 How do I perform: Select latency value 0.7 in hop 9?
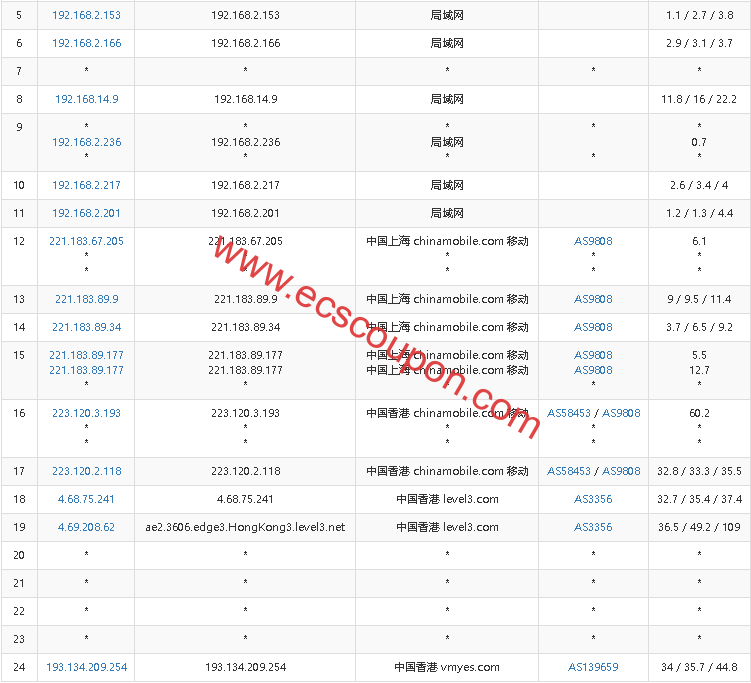pyautogui.click(x=699, y=142)
